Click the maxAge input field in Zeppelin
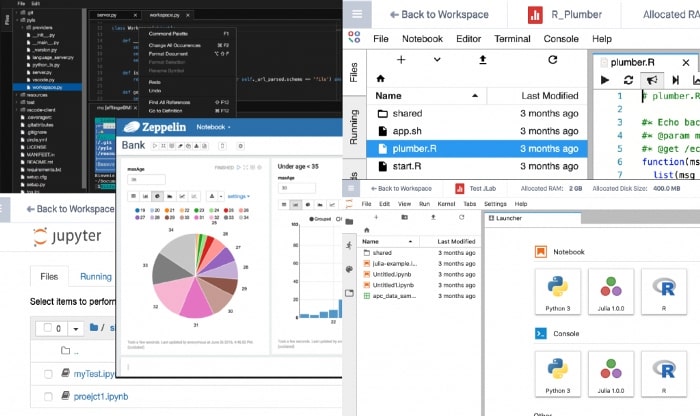Image resolution: width=700 pixels, height=416 pixels. [146, 180]
